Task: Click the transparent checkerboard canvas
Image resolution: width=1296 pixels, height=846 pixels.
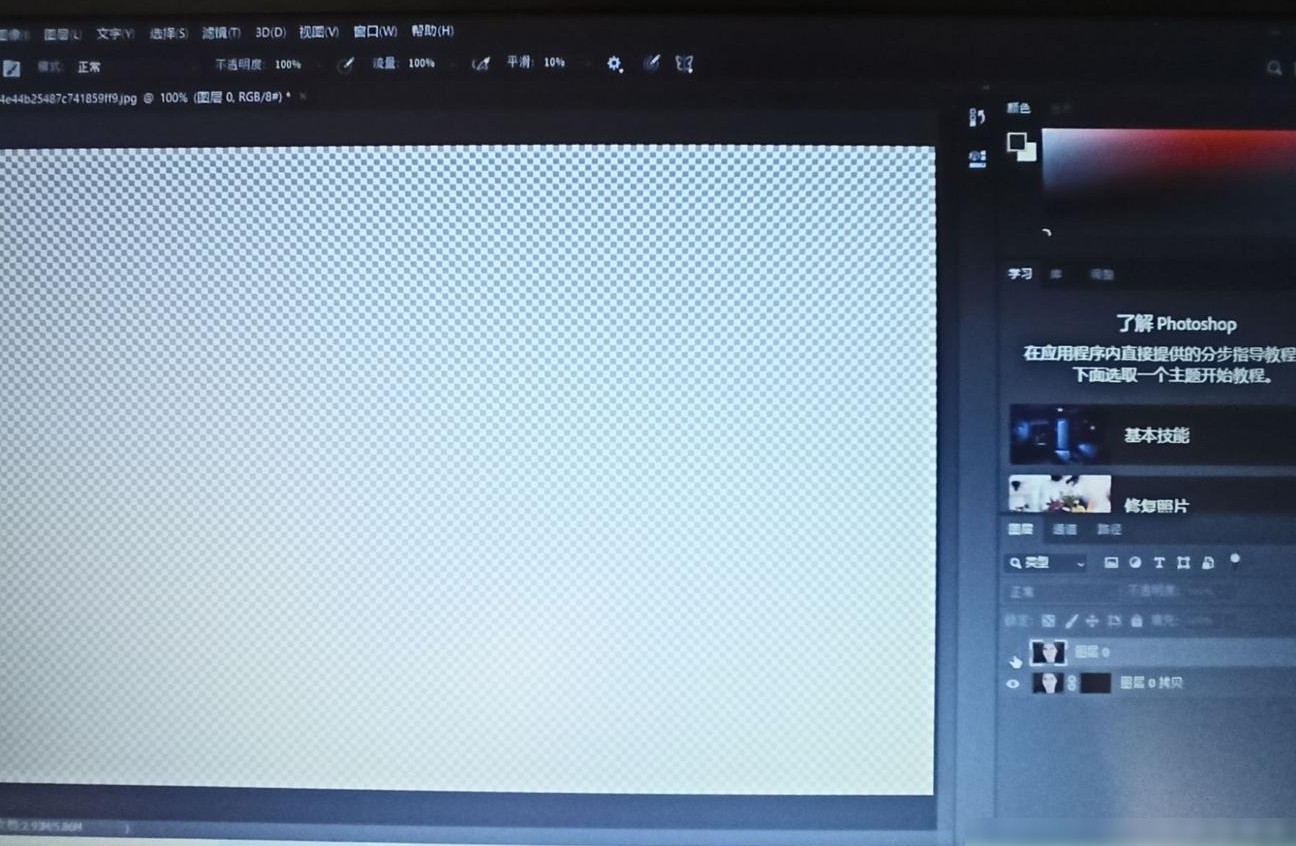Action: (x=467, y=470)
